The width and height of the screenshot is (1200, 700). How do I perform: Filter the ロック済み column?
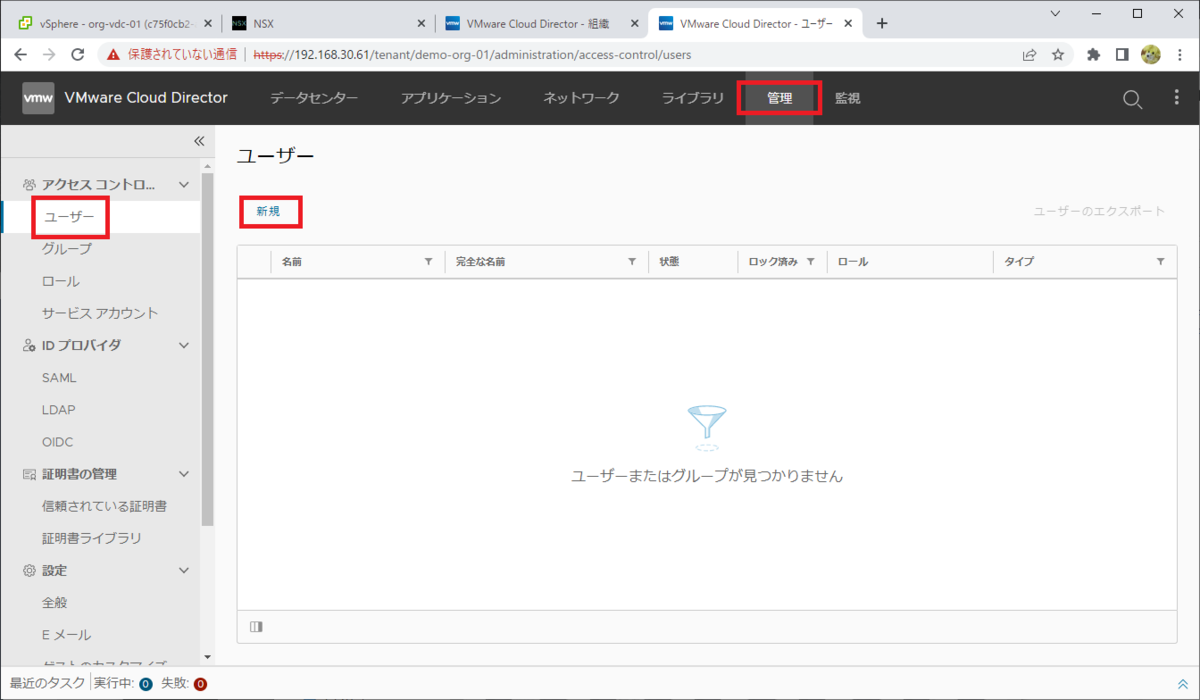coord(811,261)
